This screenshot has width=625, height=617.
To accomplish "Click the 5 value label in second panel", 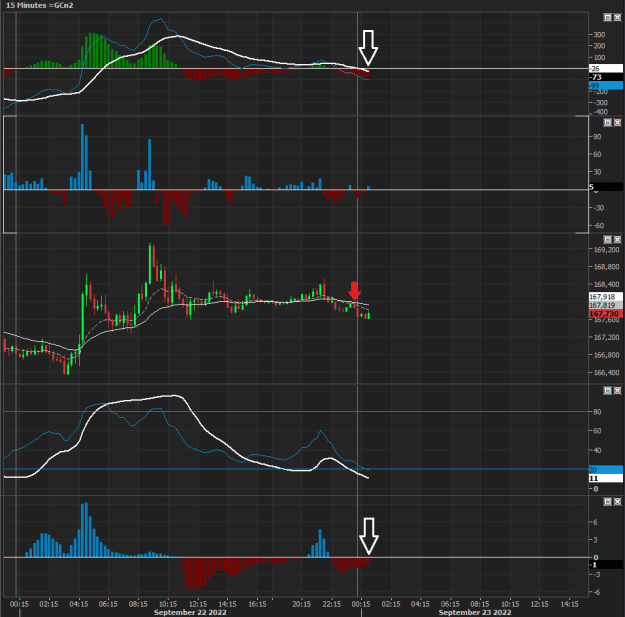I will click(x=605, y=187).
